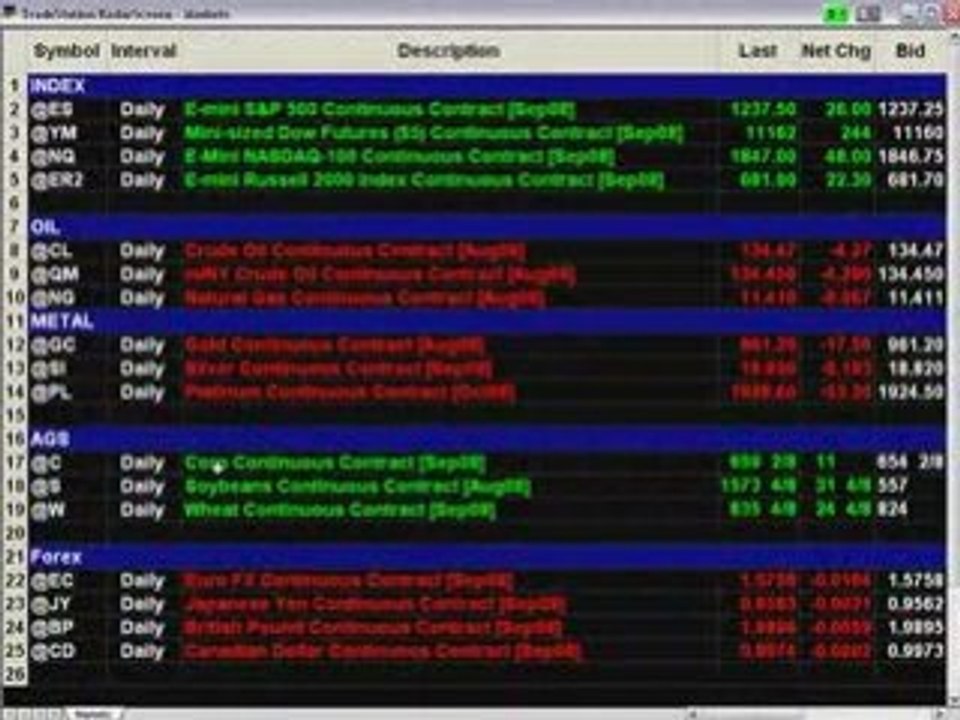Select the INDEX group header row

point(487,86)
